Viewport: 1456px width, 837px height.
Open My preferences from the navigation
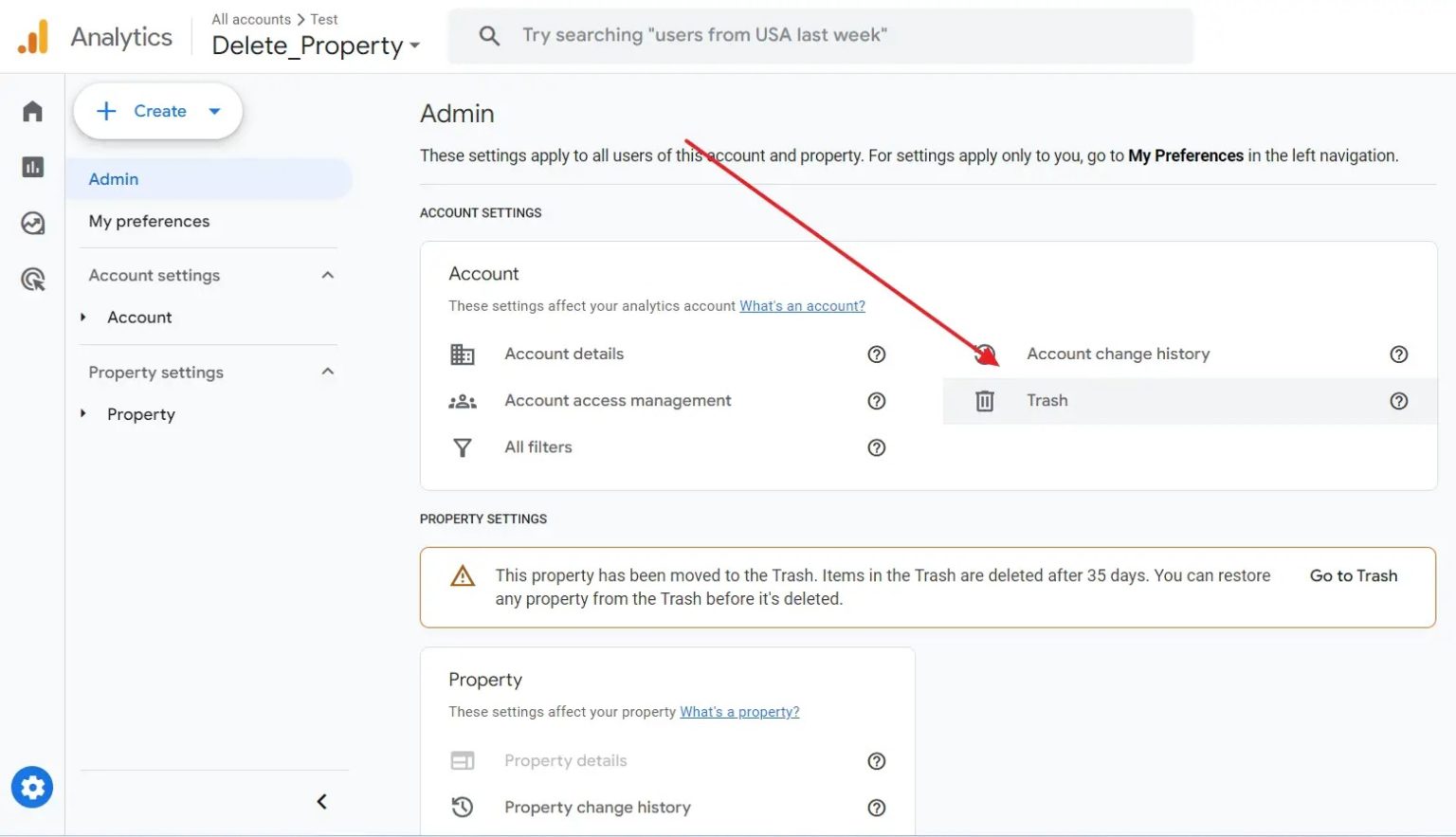(149, 221)
